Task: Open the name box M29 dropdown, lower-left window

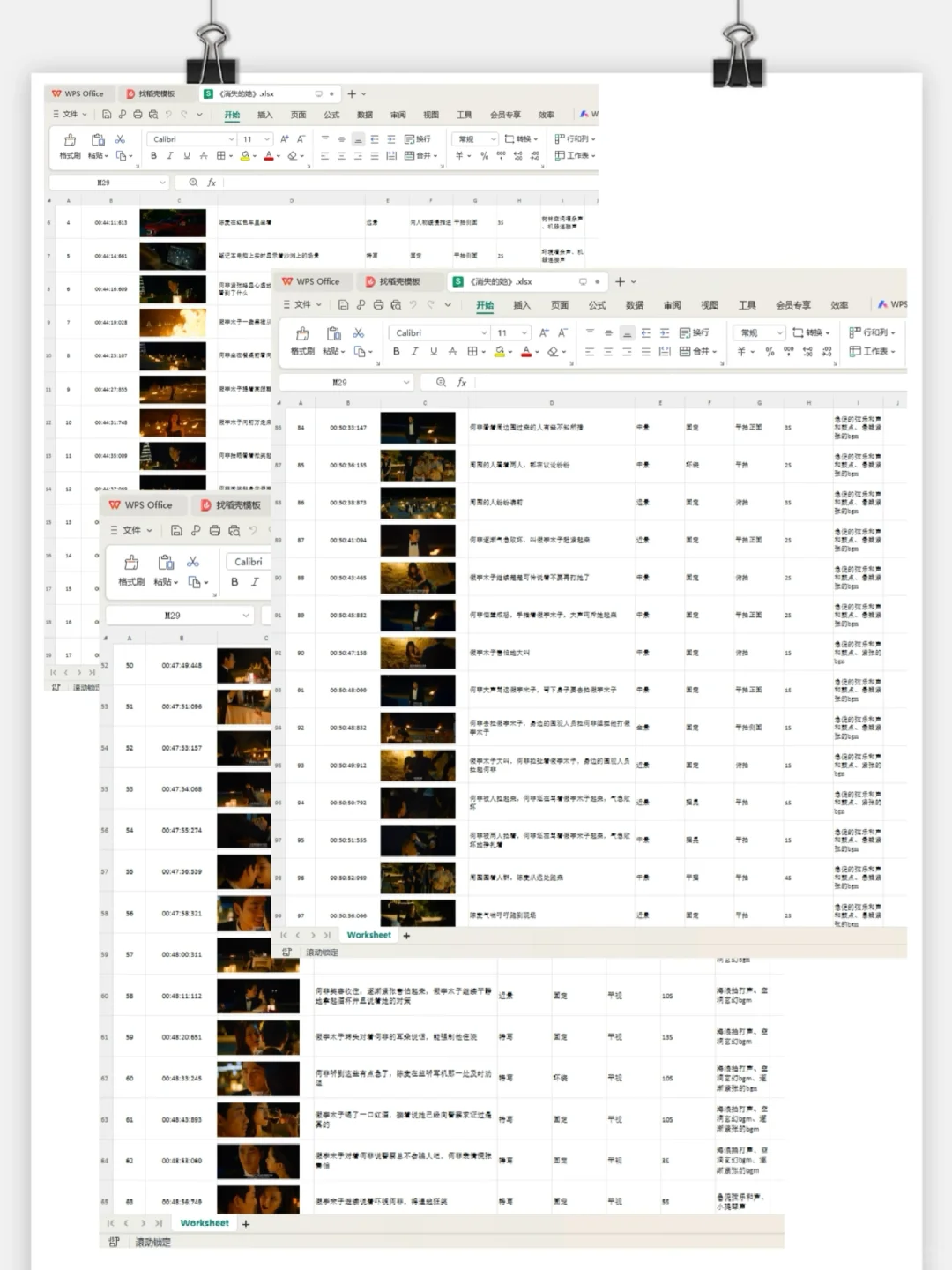Action: (x=245, y=615)
